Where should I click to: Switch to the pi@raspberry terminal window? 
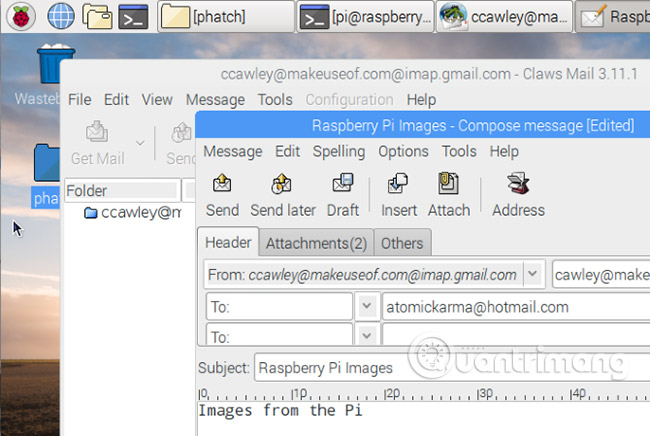366,17
